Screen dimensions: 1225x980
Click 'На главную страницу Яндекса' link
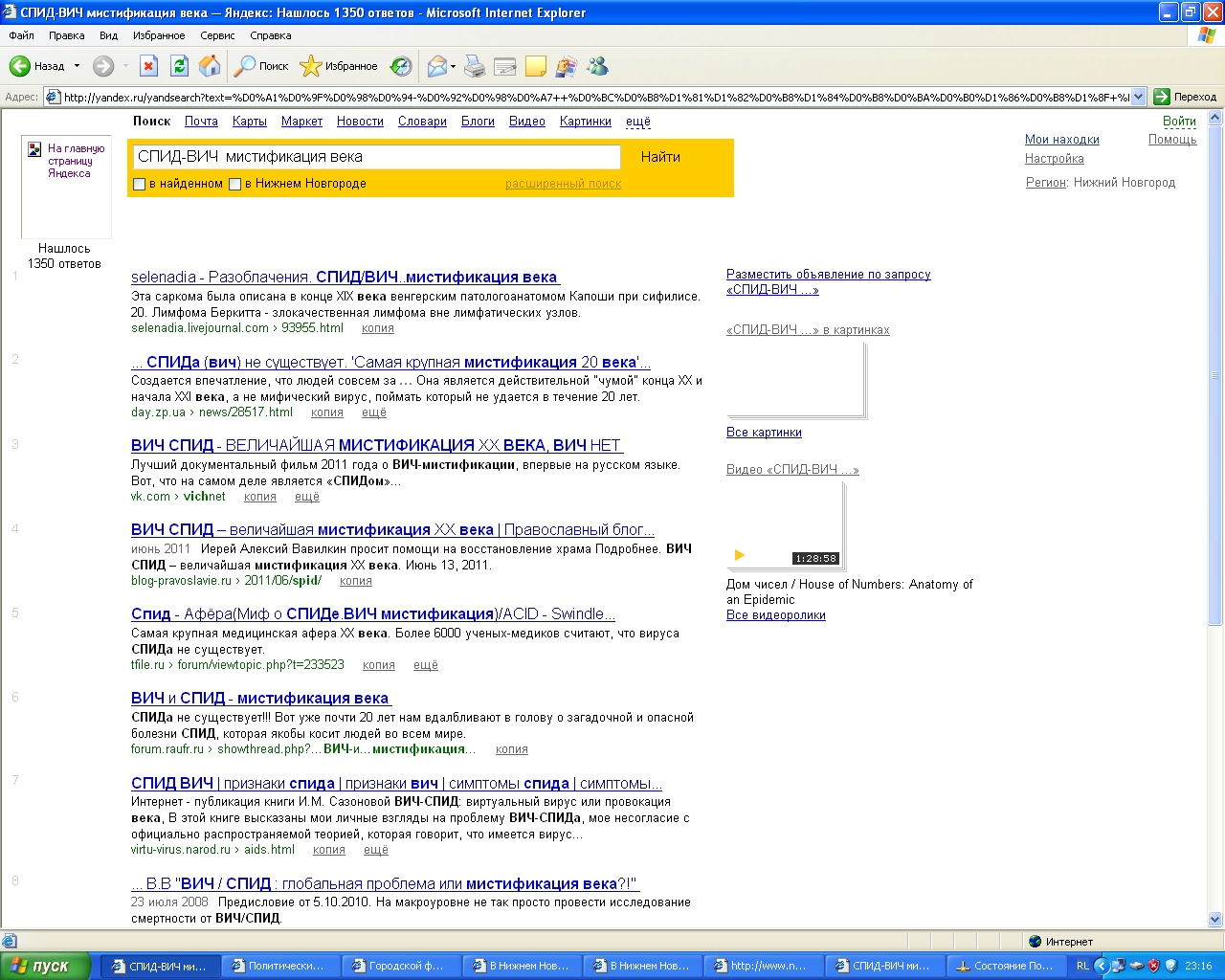tap(76, 161)
